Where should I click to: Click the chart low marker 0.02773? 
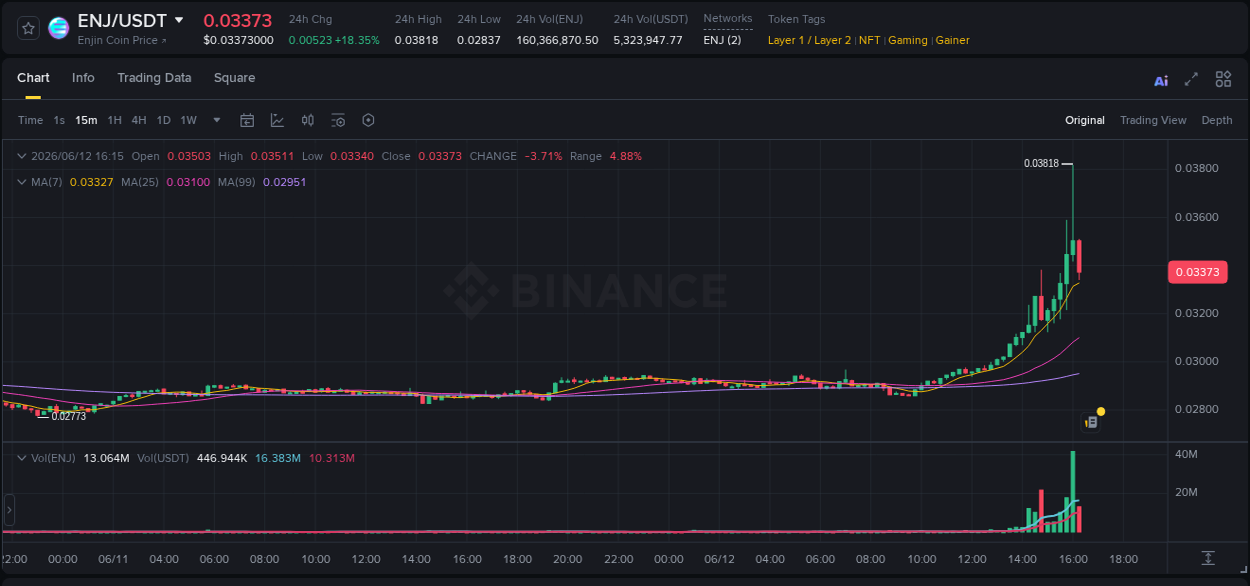69,416
